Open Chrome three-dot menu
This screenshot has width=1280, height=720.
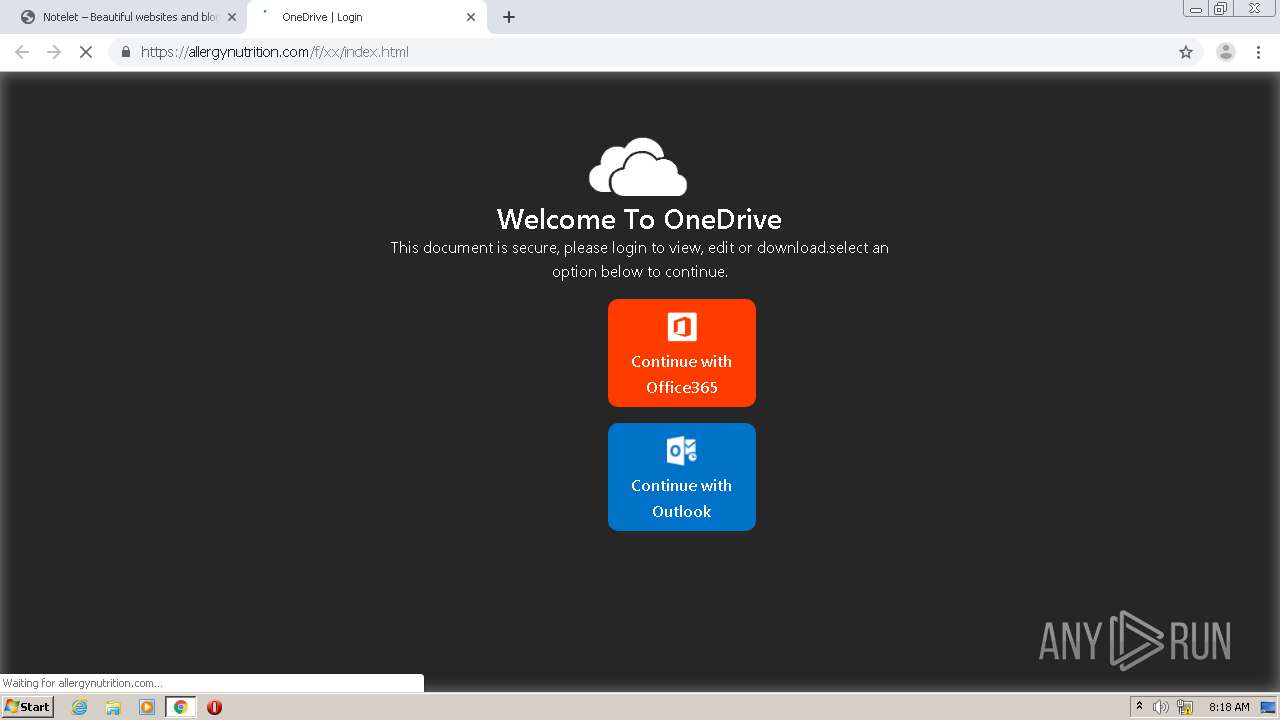pyautogui.click(x=1258, y=52)
